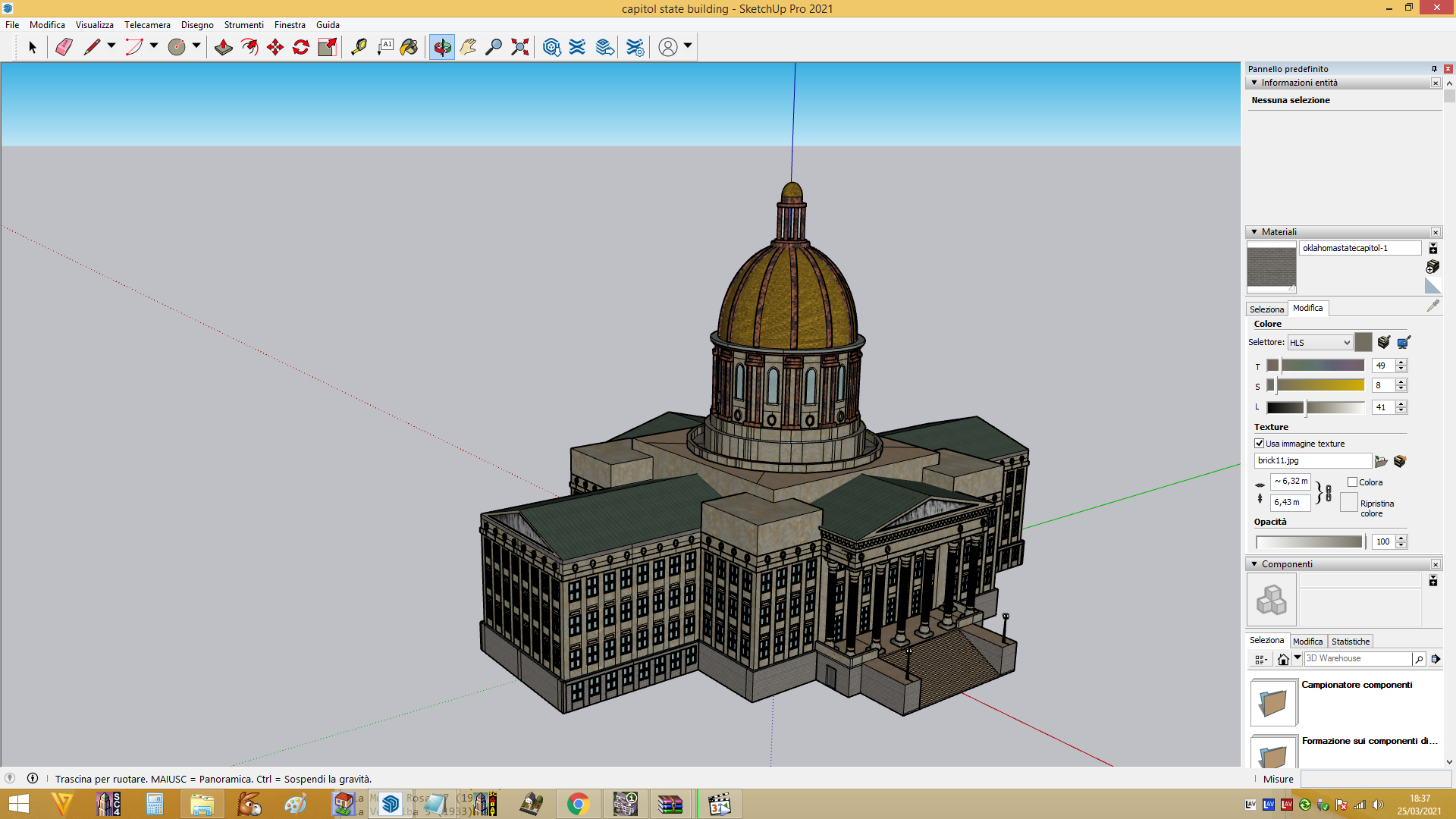The image size is (1456, 819).
Task: Select the Scale tool
Action: [x=327, y=47]
